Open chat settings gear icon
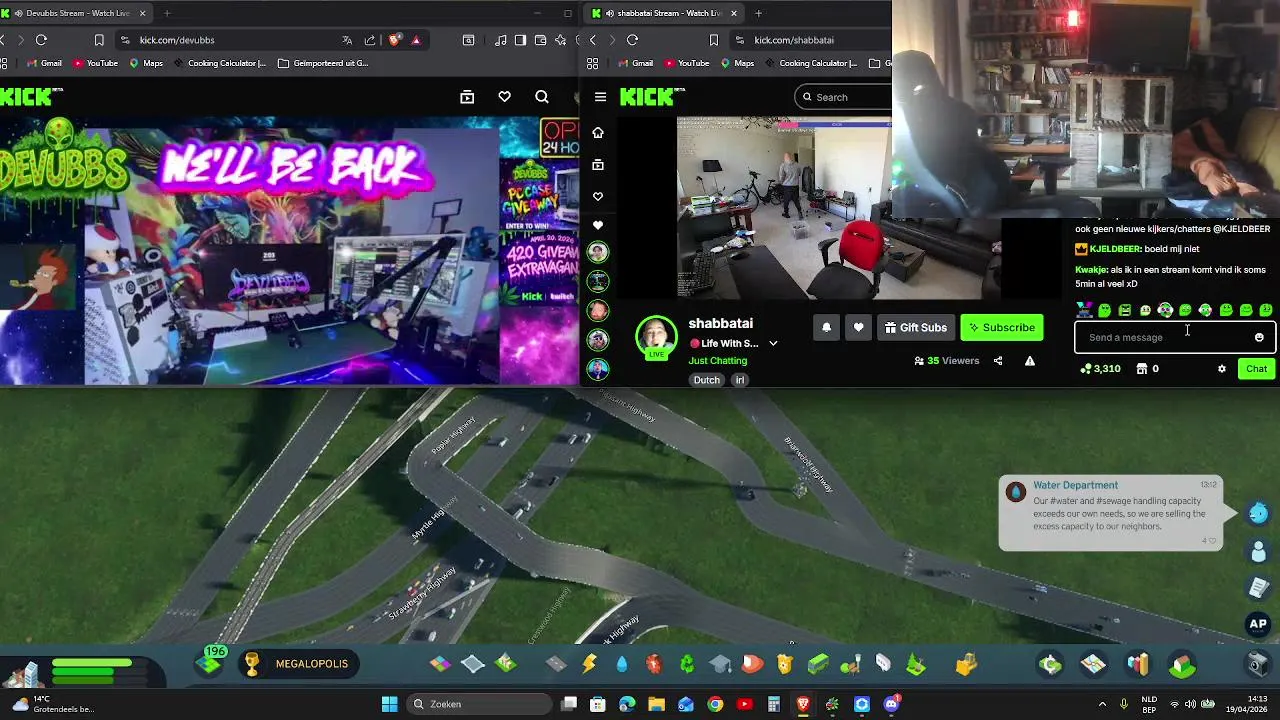 [1221, 369]
